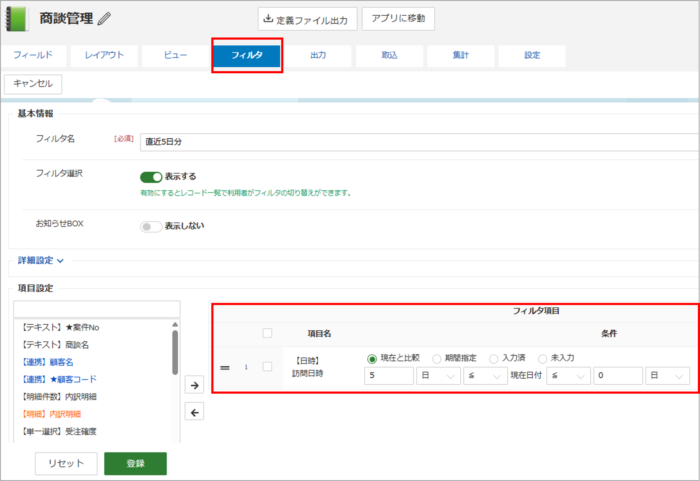Screen dimensions: 700x481
Task: Click the right arrow to add item
Action: [196, 384]
